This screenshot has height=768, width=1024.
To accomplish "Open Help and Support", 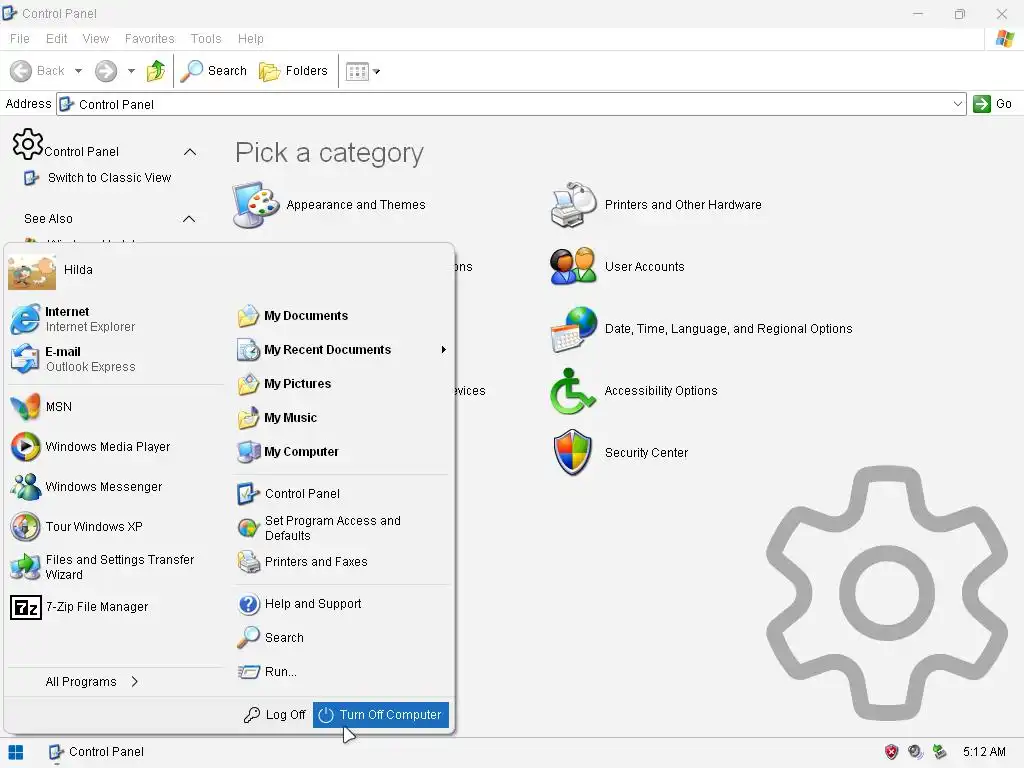I will point(299,604).
